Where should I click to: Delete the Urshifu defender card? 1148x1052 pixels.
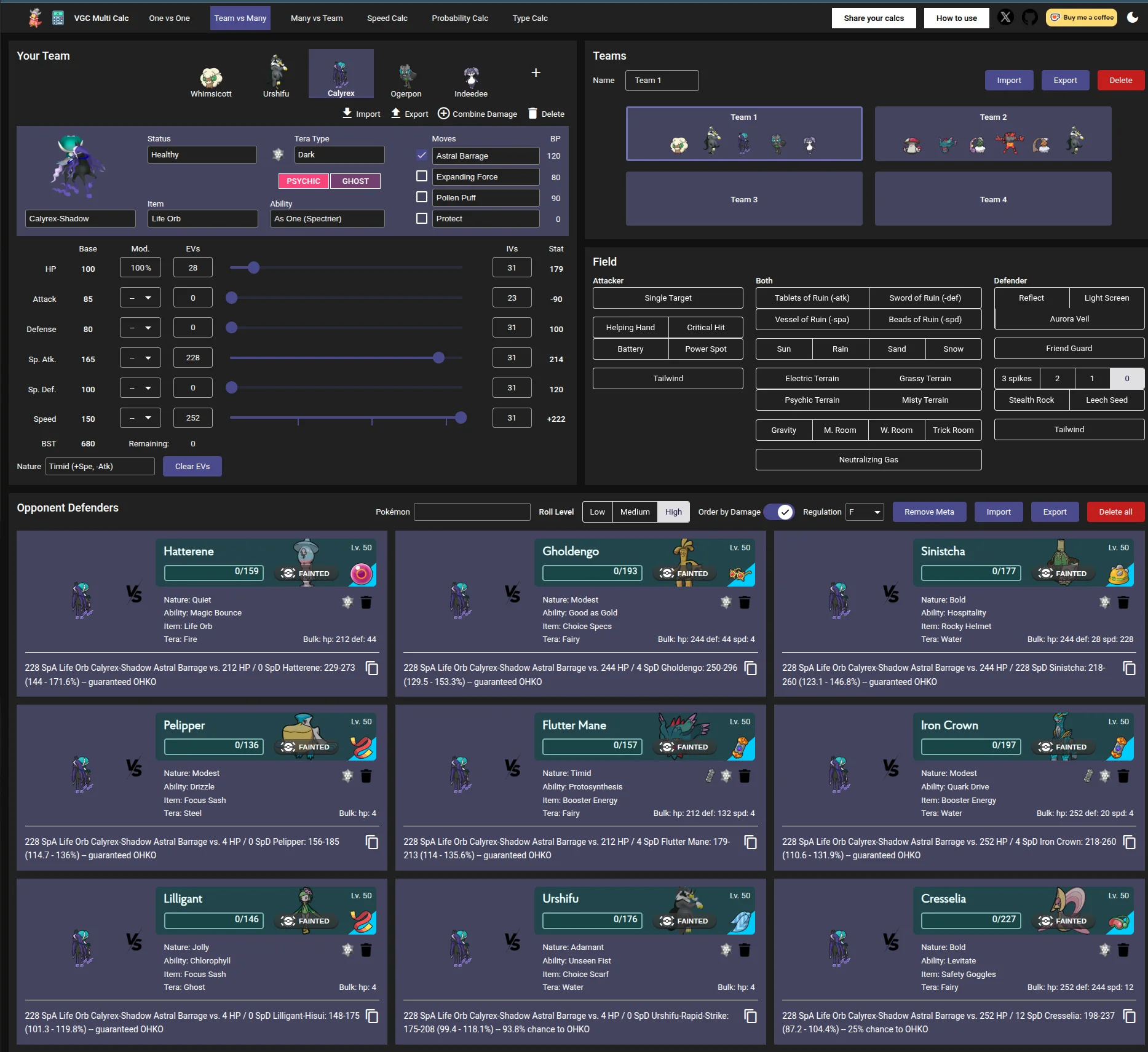[x=745, y=950]
